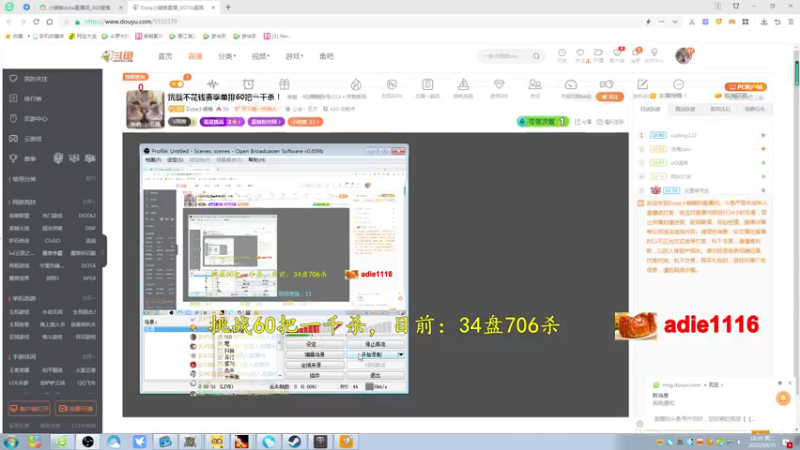
Task: Open the 分类 dropdown in navigation
Action: coord(227,56)
